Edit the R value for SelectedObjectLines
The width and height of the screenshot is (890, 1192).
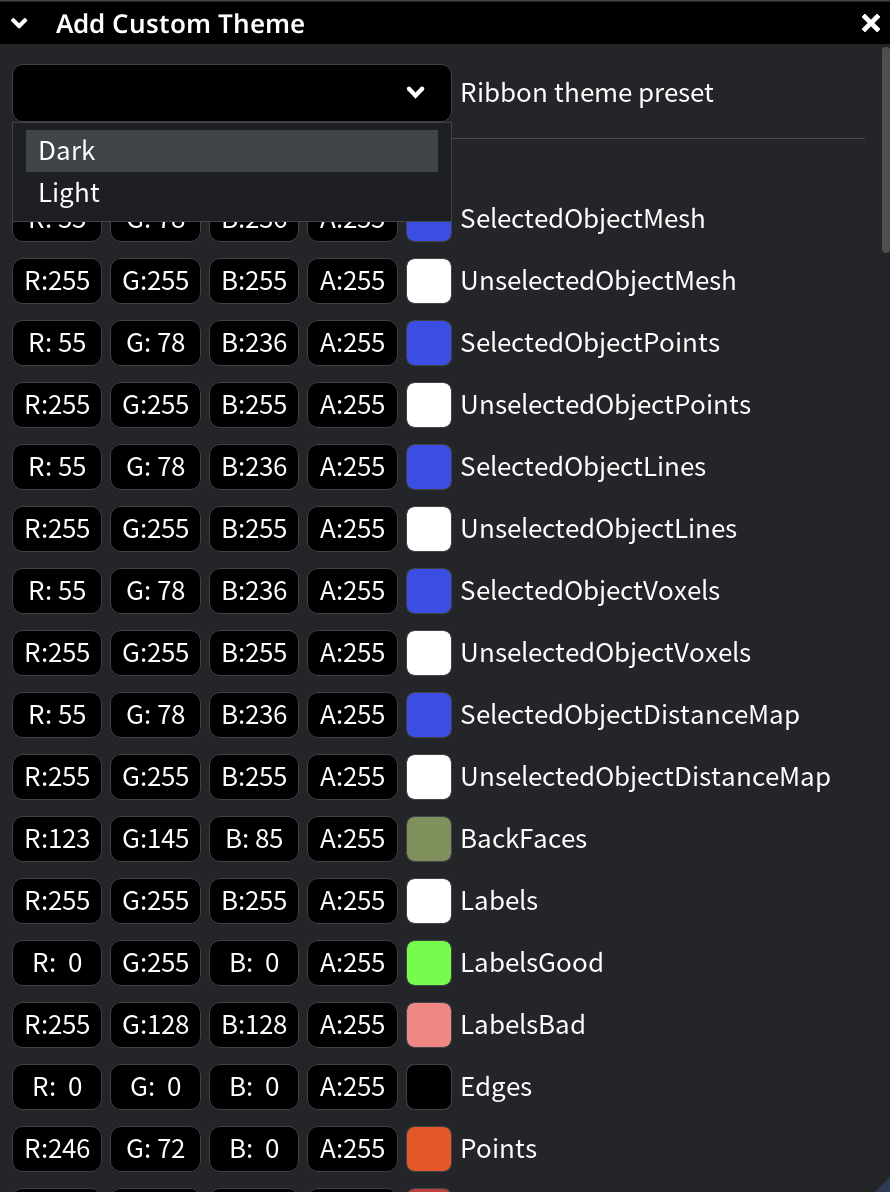57,467
